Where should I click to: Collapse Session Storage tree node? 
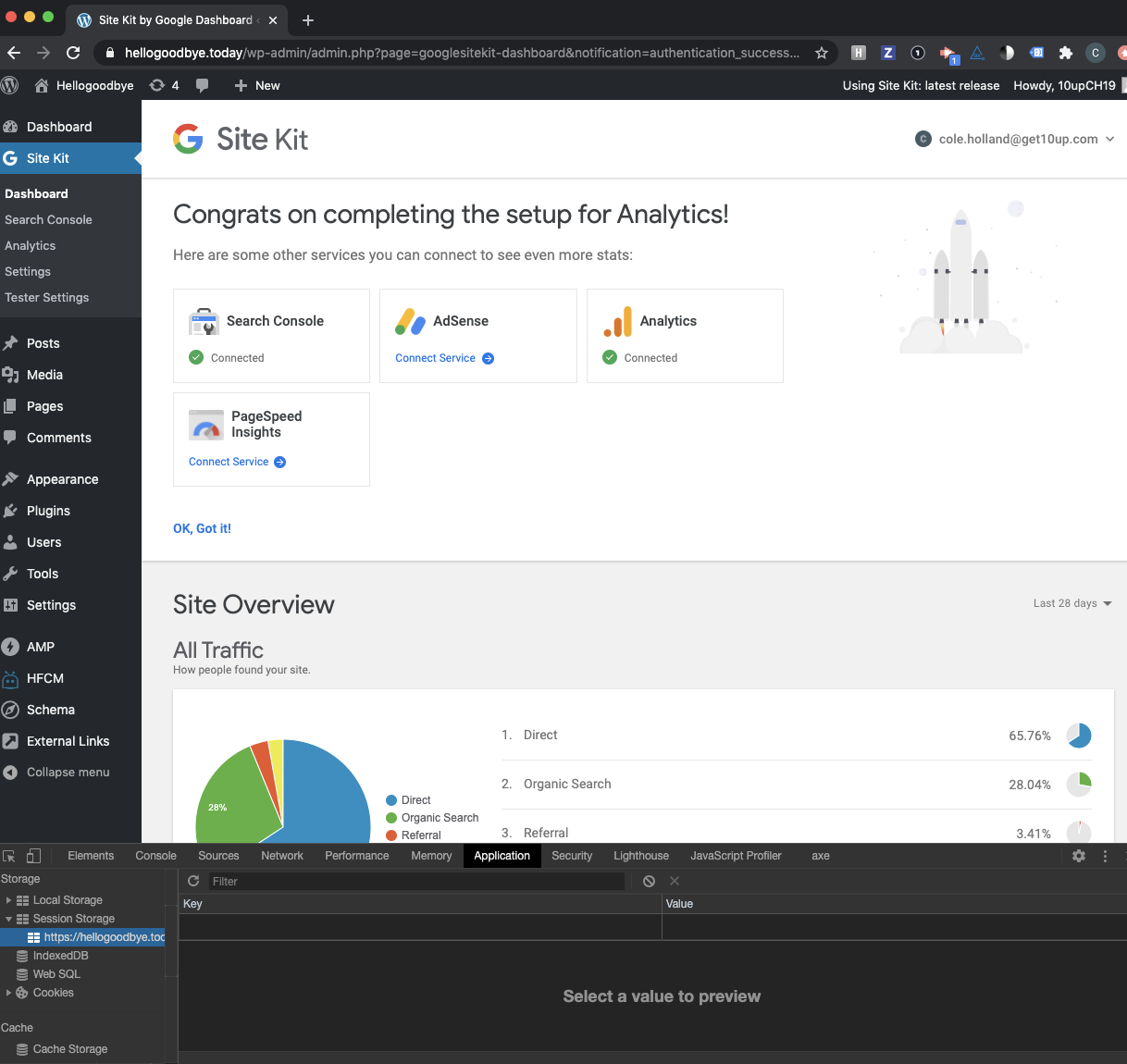pos(8,919)
